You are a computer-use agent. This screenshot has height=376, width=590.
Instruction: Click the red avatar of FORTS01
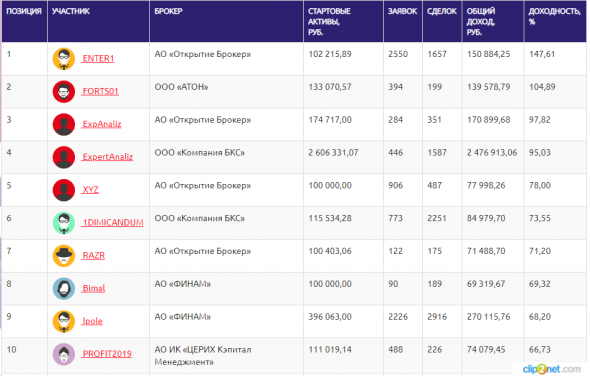pyautogui.click(x=64, y=91)
